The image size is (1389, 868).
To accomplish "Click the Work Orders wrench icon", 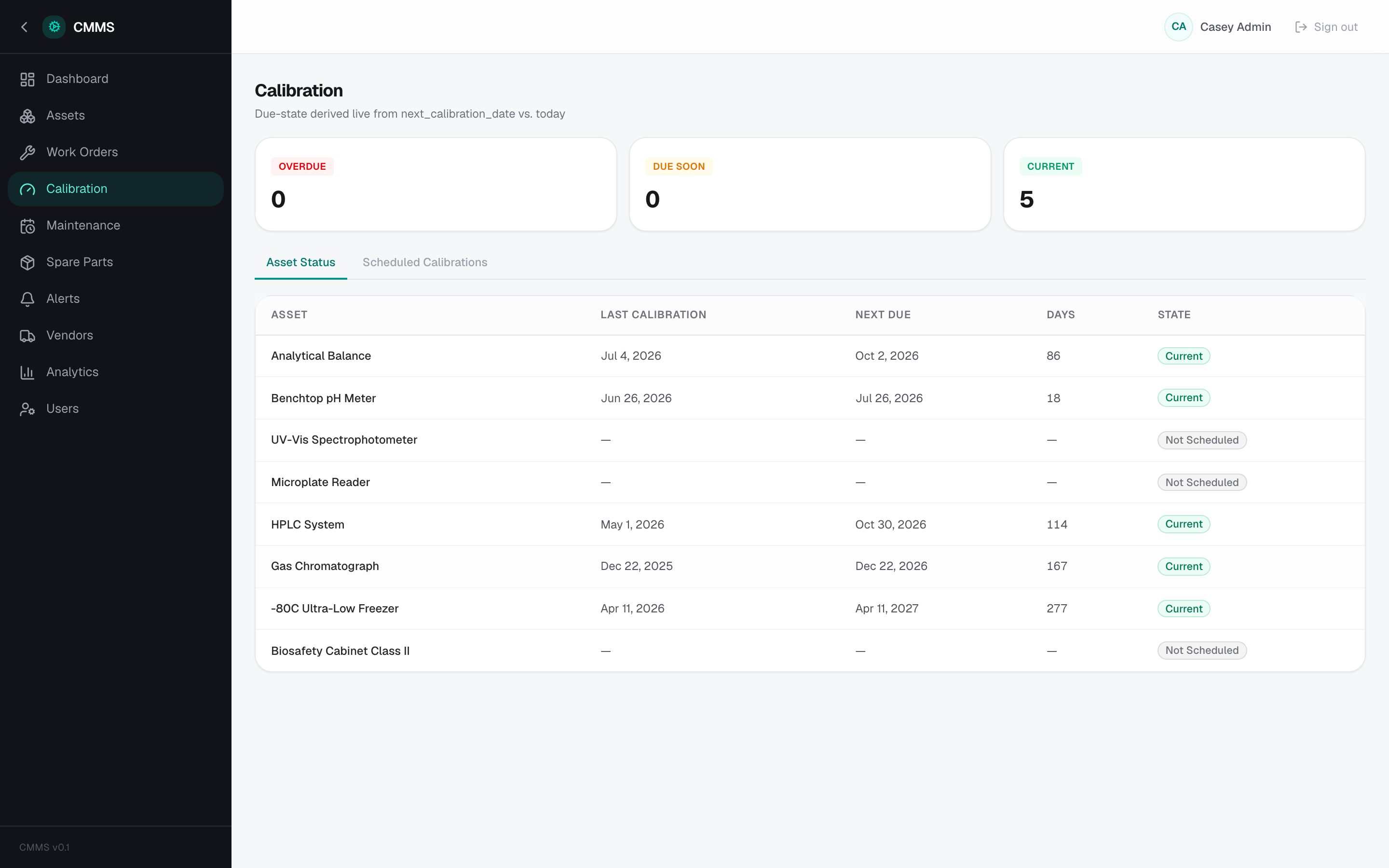I will coord(27,153).
